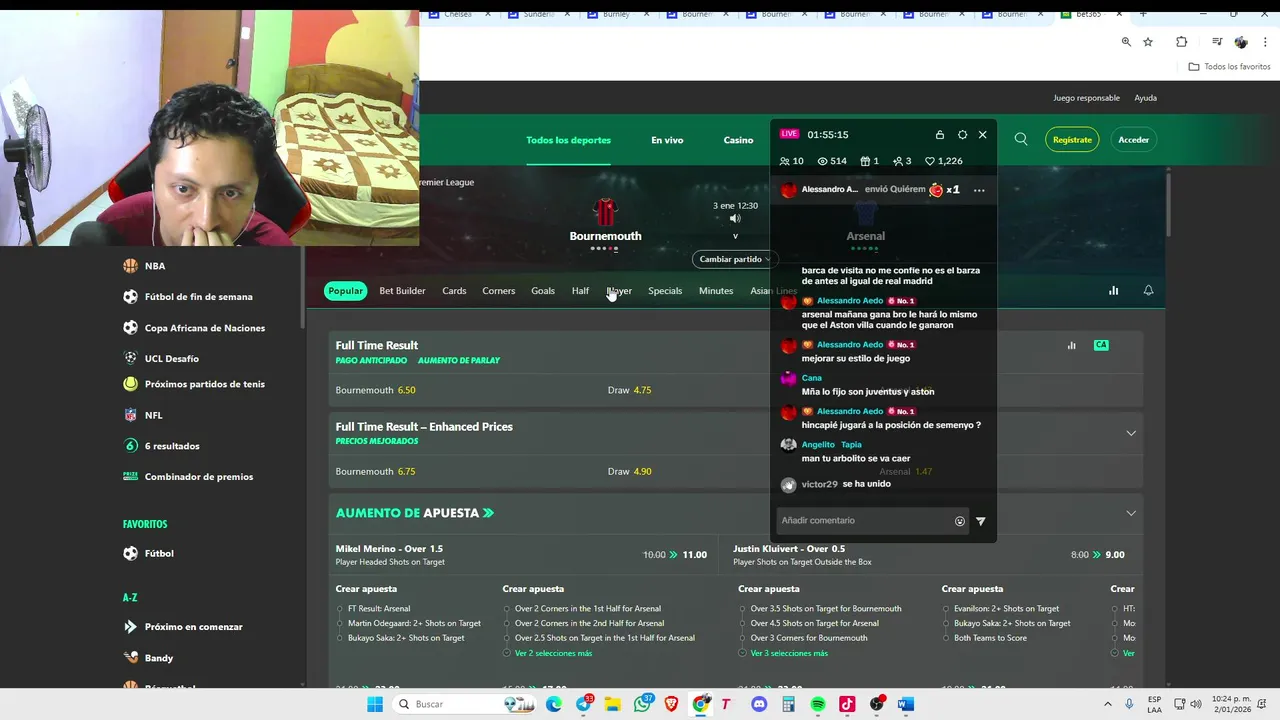Click the browser zoom magnifier icon
Viewport: 1280px width, 720px height.
coord(1126,42)
